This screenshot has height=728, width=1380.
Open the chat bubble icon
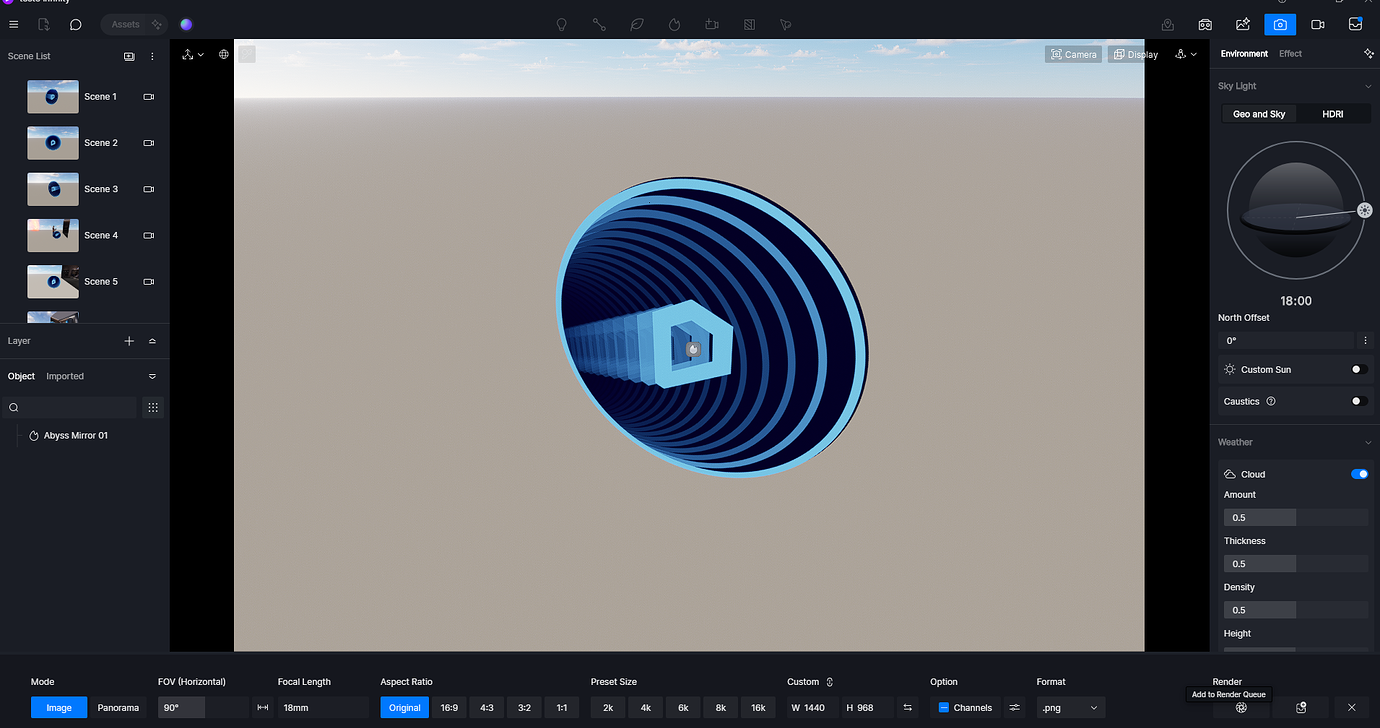click(x=75, y=24)
